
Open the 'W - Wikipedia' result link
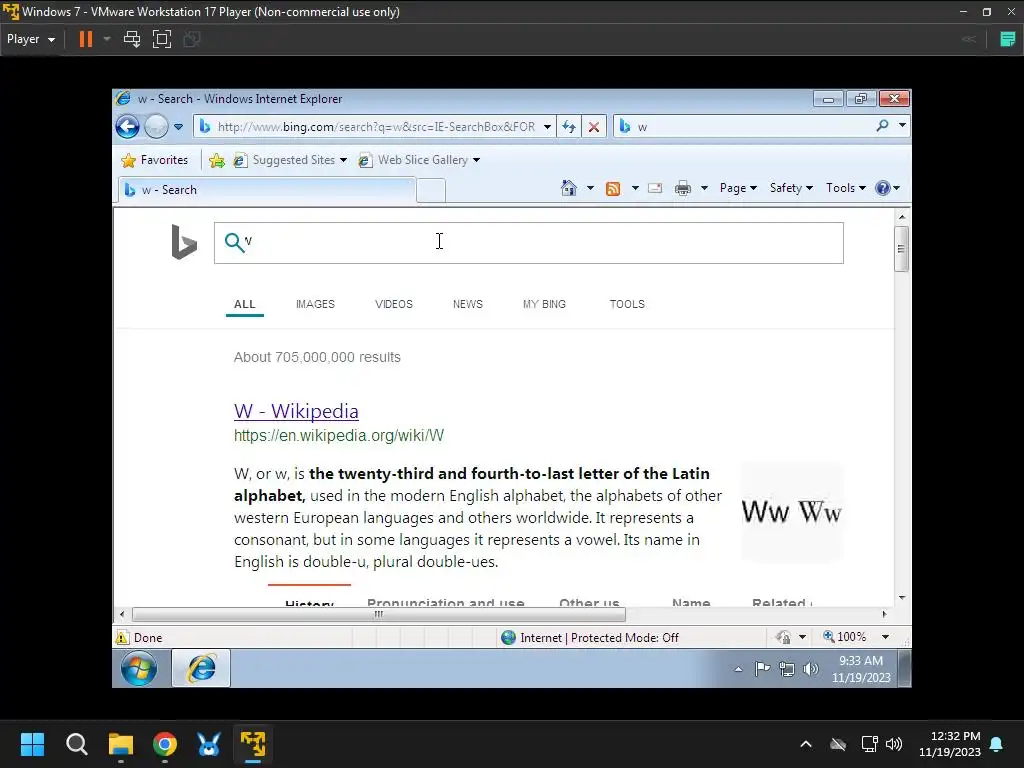[296, 411]
